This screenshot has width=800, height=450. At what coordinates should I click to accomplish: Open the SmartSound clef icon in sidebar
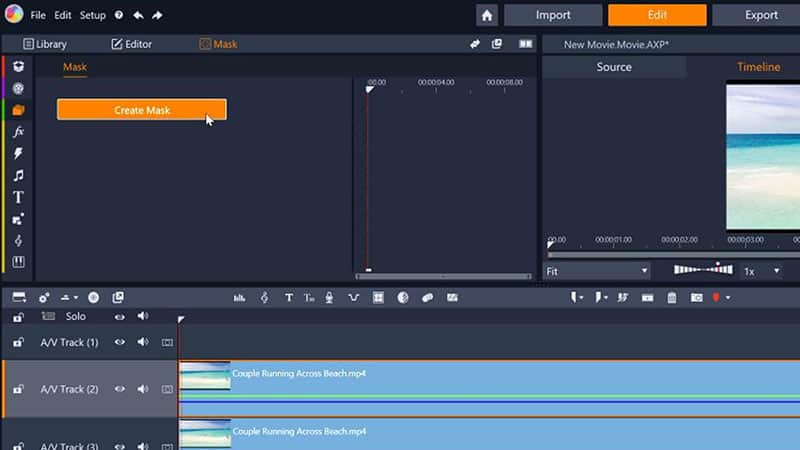pos(18,241)
